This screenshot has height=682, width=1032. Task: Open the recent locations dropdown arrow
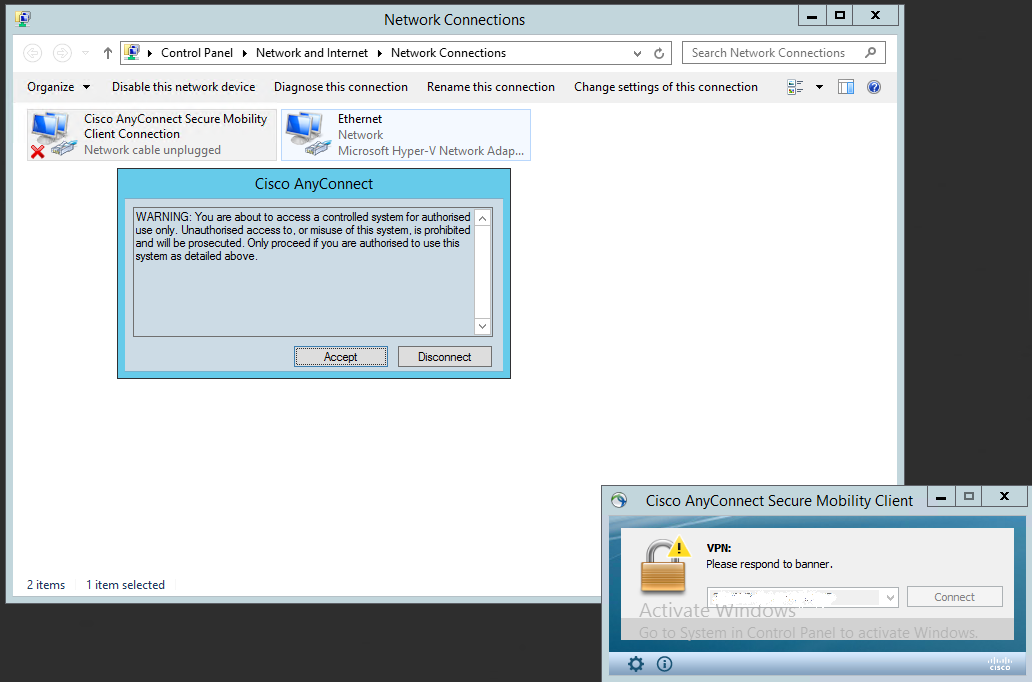(x=86, y=53)
